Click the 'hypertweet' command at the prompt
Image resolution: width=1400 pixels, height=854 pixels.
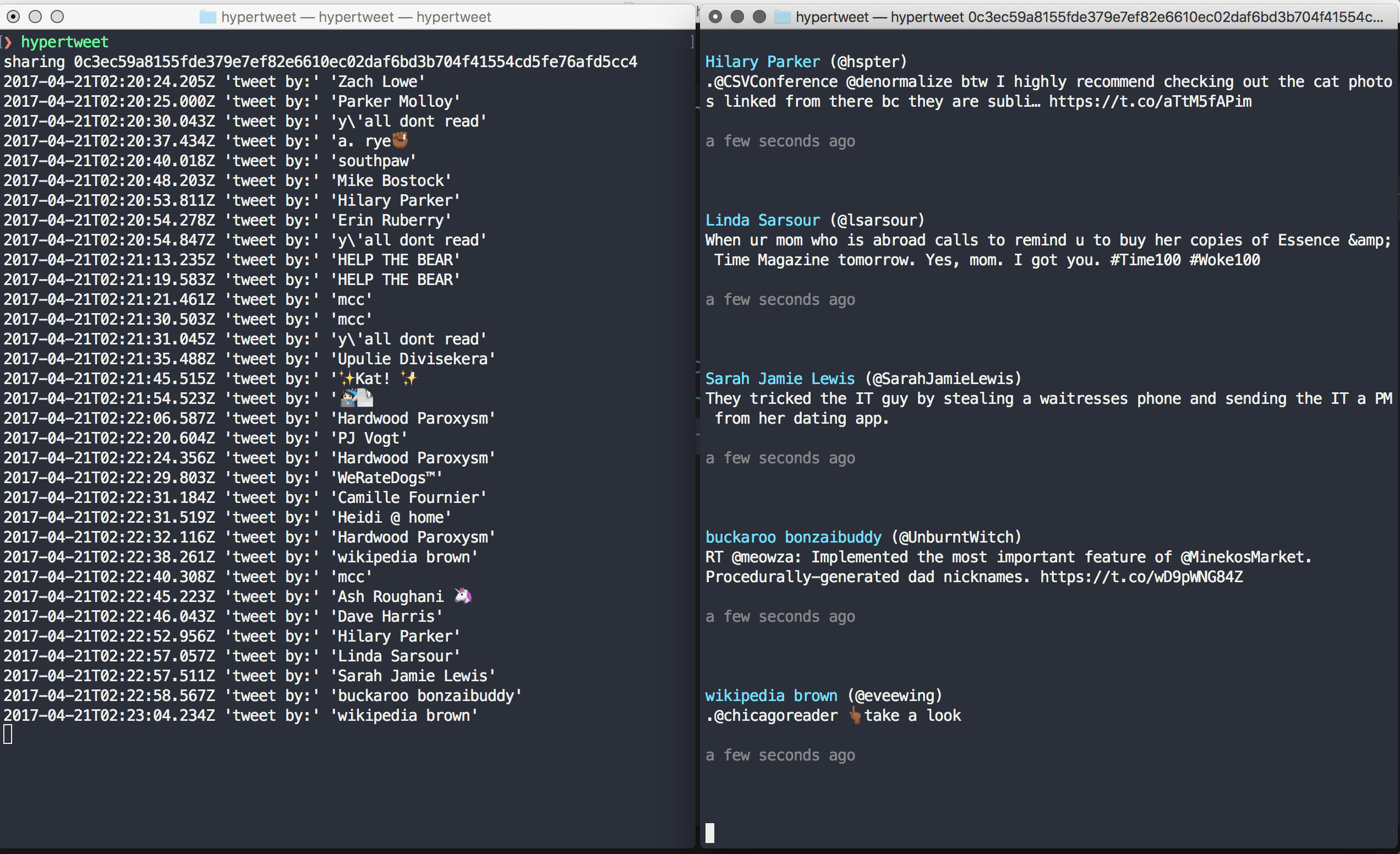tap(65, 41)
